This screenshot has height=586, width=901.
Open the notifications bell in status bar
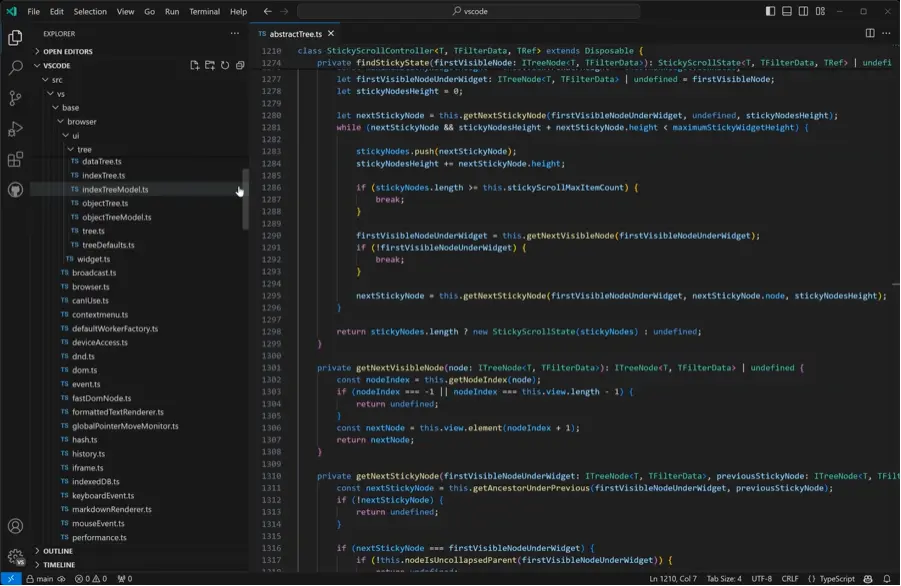click(x=887, y=579)
